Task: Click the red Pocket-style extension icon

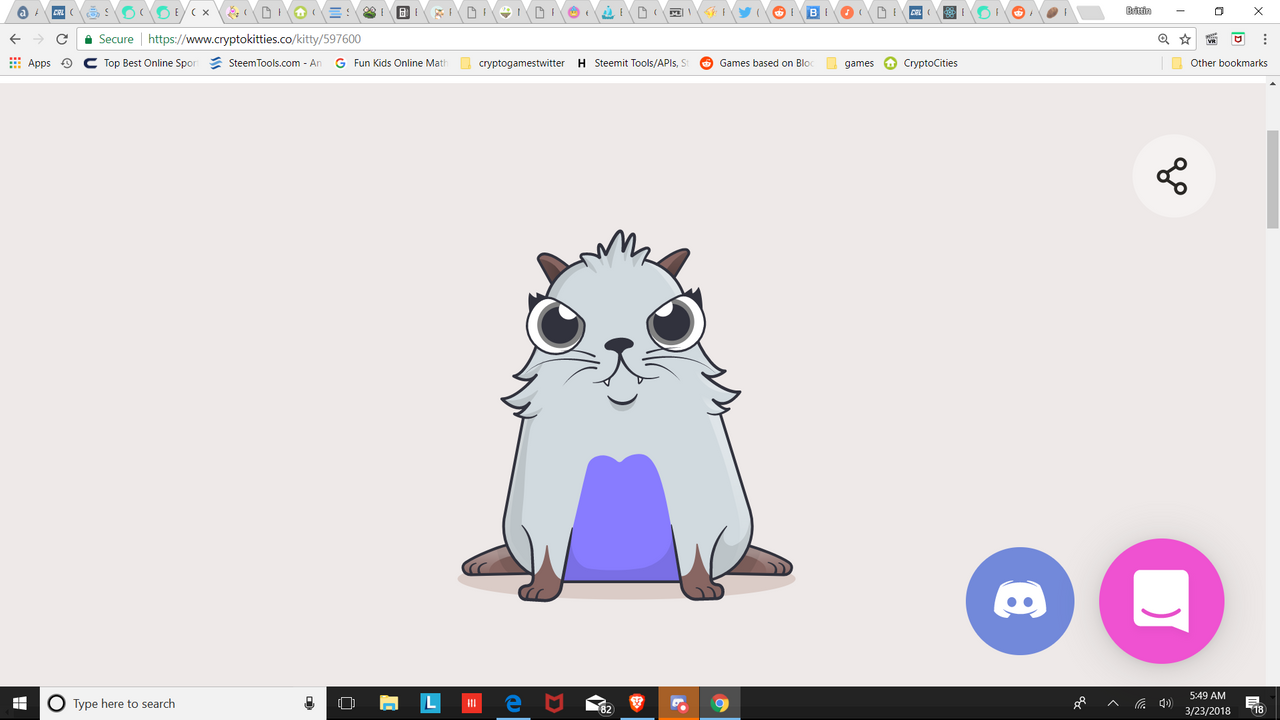Action: (x=1238, y=39)
